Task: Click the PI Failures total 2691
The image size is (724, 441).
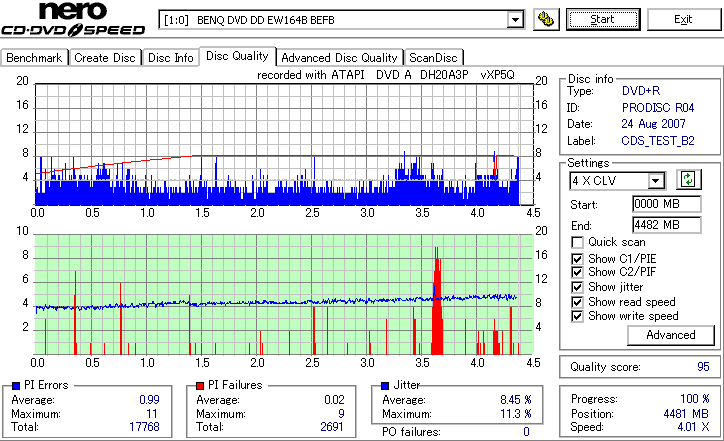Action: (332, 427)
